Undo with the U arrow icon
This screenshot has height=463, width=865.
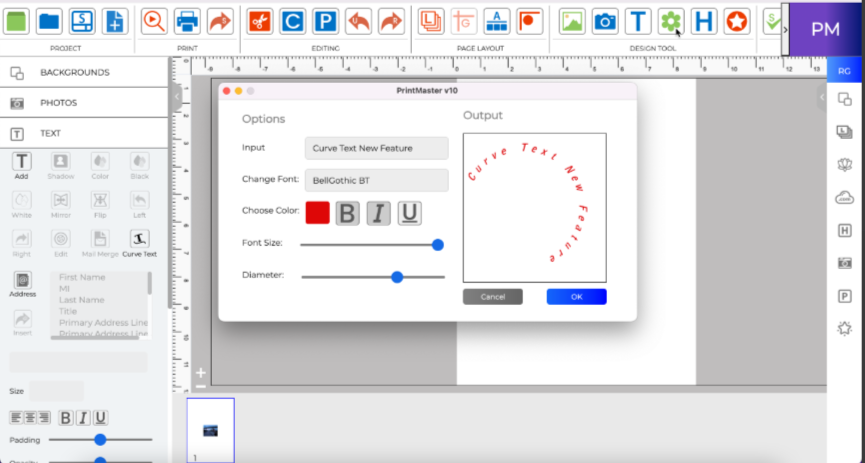coord(359,22)
